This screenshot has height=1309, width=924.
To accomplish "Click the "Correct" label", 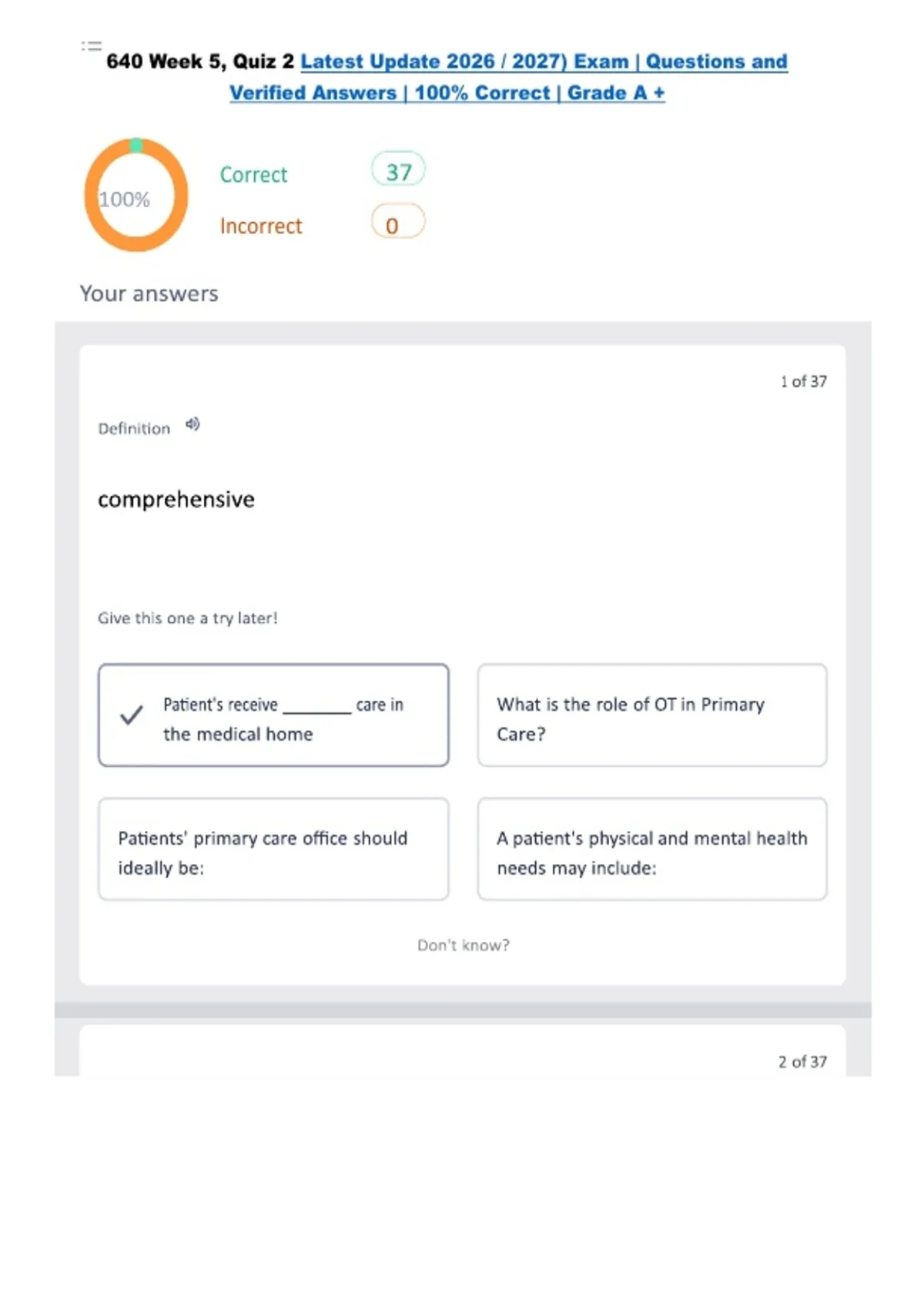I will [253, 175].
